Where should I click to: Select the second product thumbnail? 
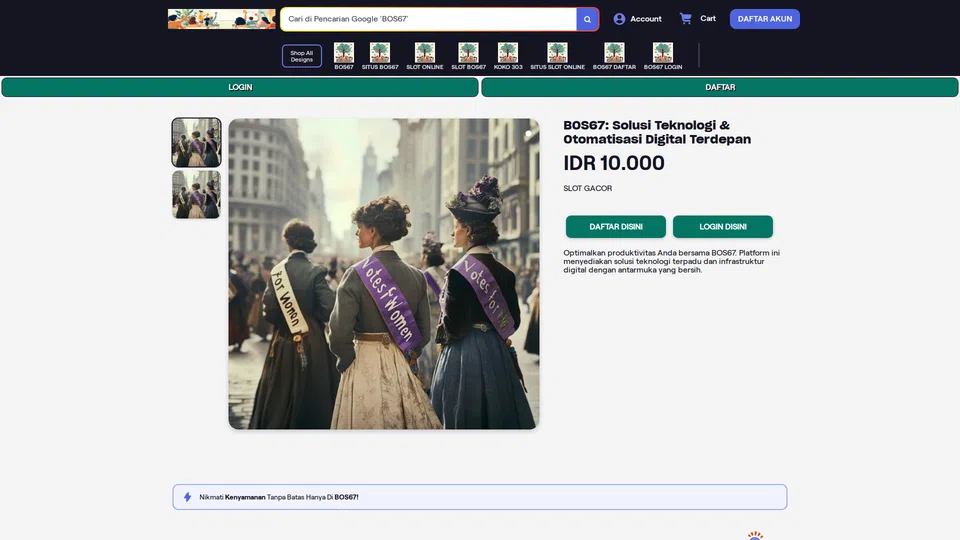pos(197,194)
